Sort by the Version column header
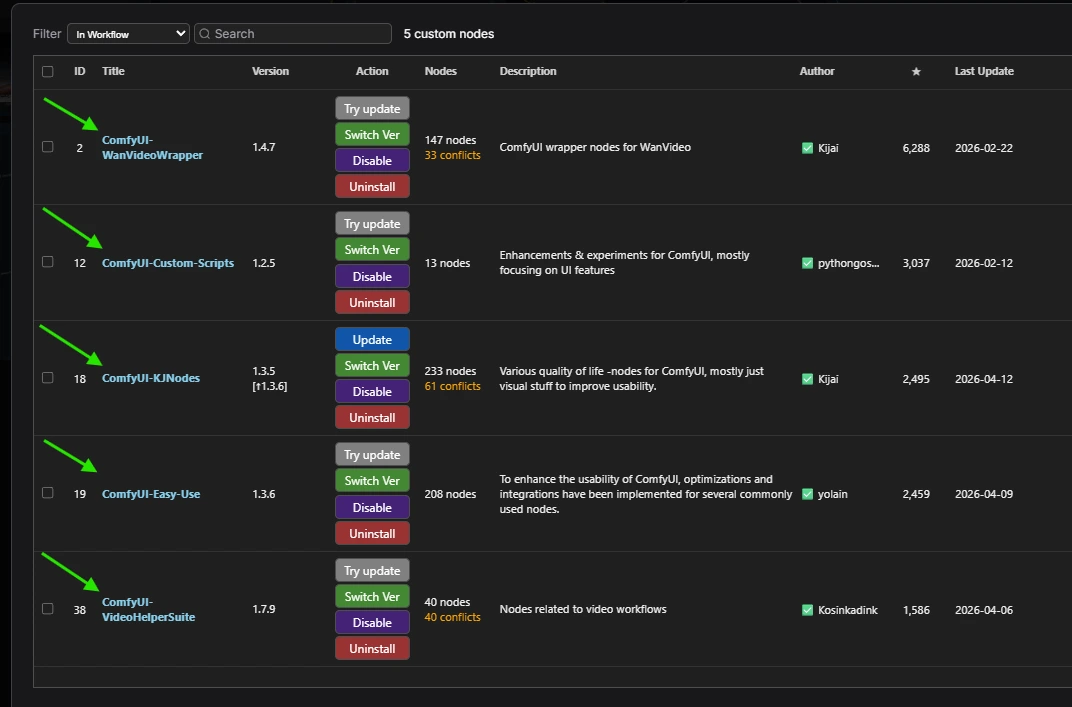Image resolution: width=1072 pixels, height=707 pixels. pyautogui.click(x=270, y=72)
